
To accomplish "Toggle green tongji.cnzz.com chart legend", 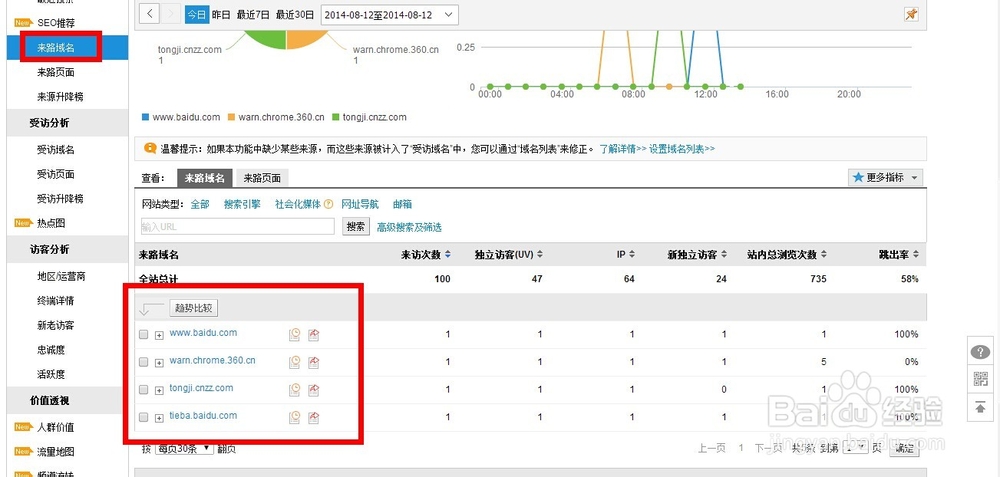I will [369, 117].
